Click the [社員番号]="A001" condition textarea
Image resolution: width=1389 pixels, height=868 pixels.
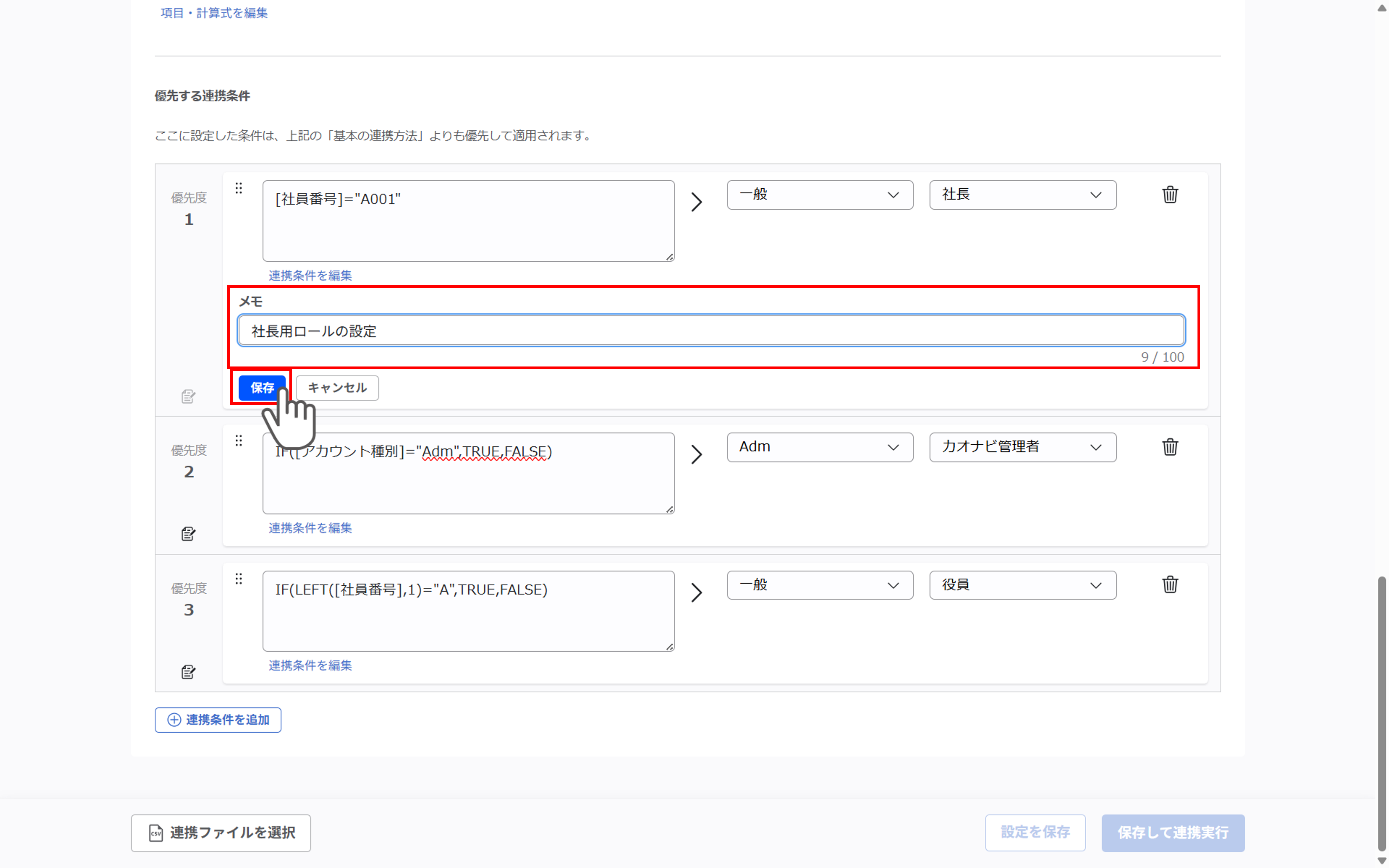coord(468,221)
